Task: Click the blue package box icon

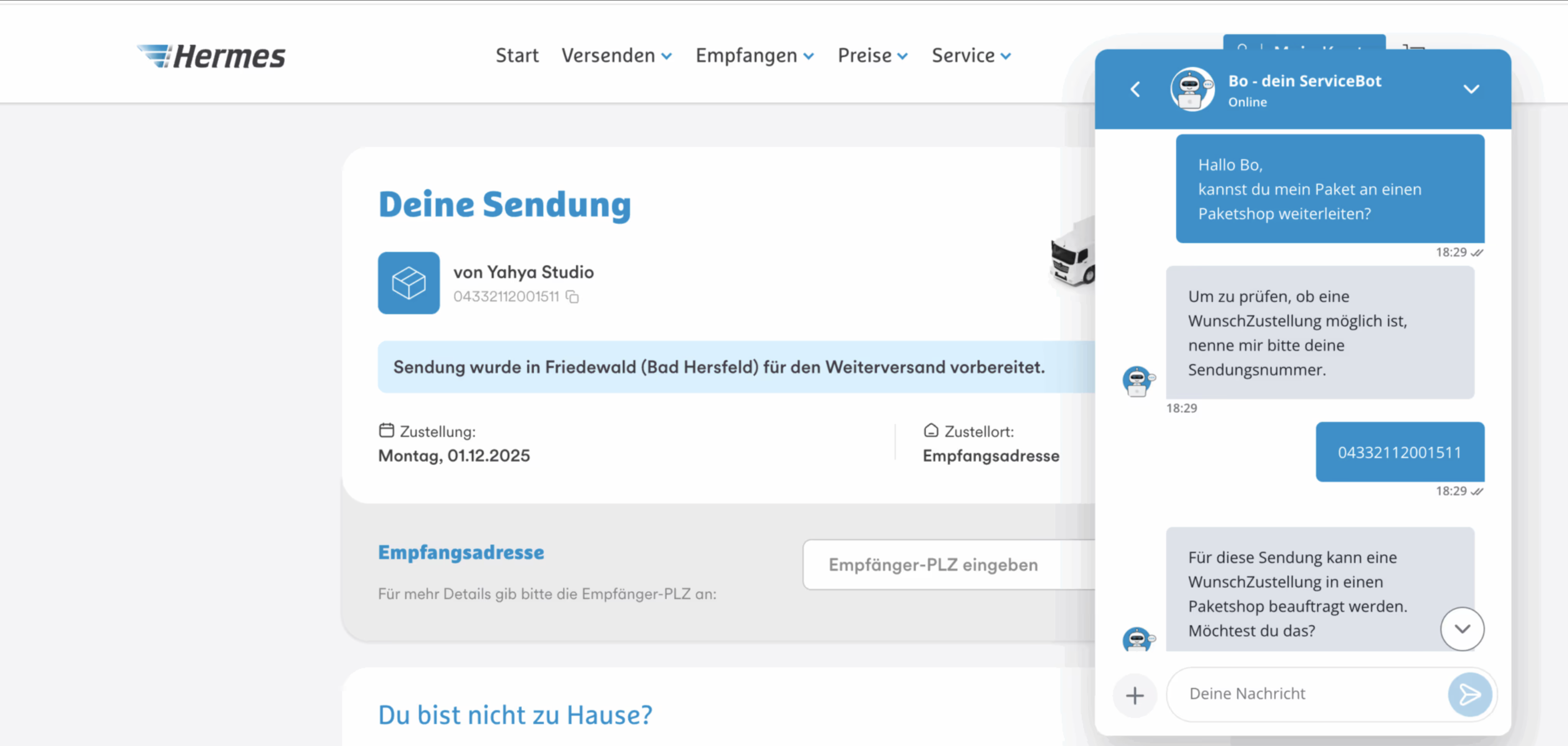Action: [x=408, y=283]
